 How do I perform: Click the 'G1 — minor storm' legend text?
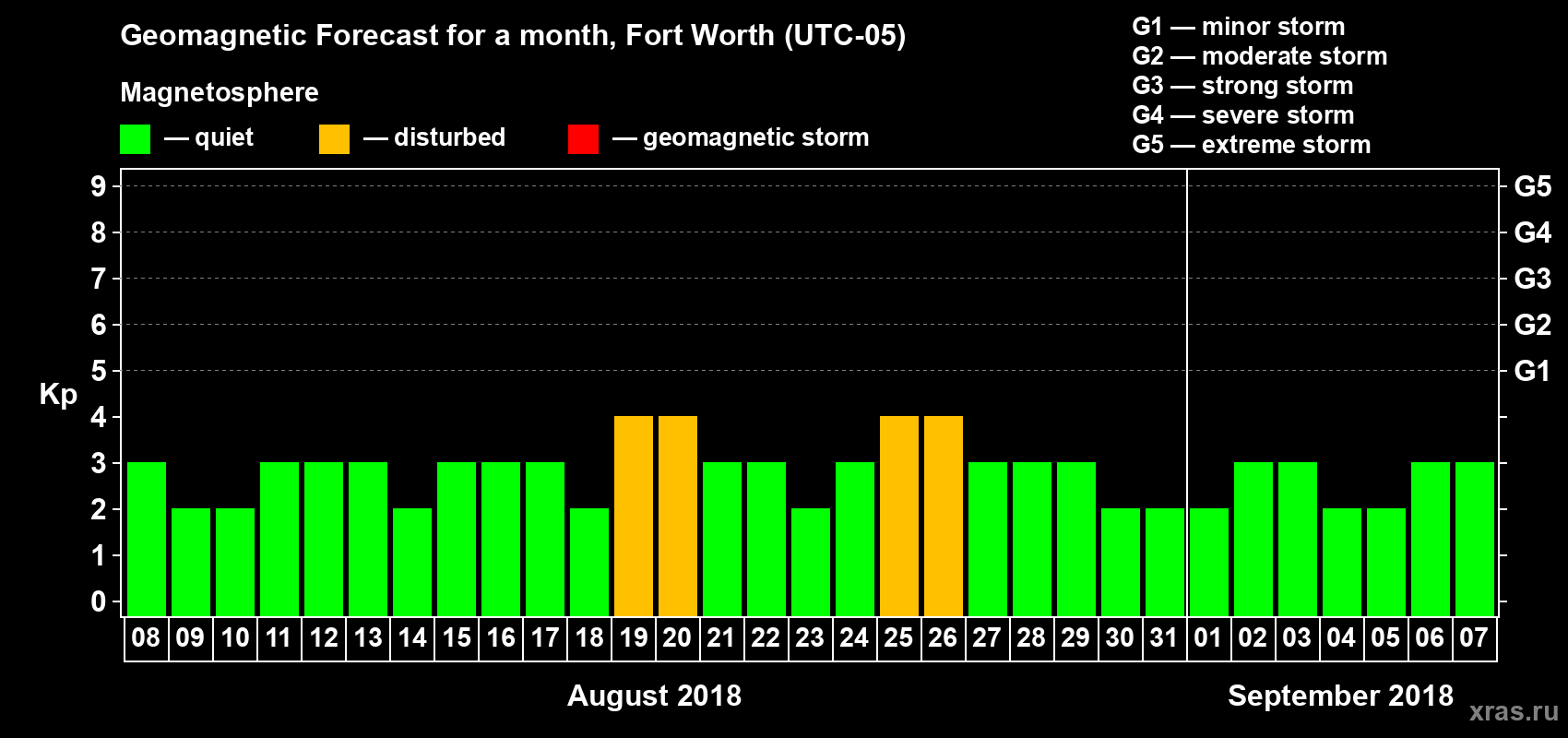click(1239, 27)
